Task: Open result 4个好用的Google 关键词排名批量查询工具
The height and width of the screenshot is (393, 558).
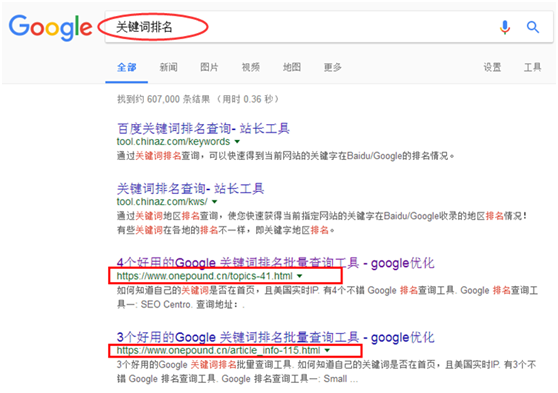Action: [x=275, y=263]
